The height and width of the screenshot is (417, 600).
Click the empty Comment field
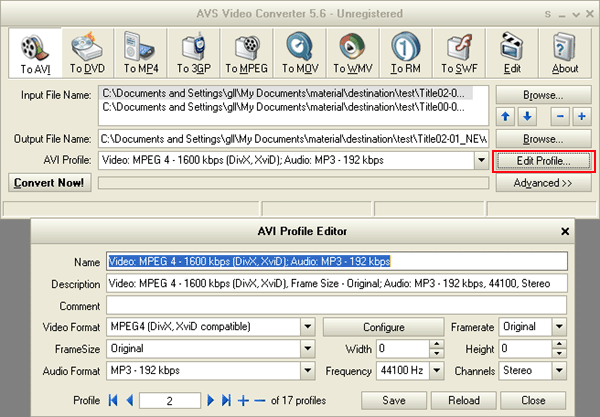(x=337, y=306)
